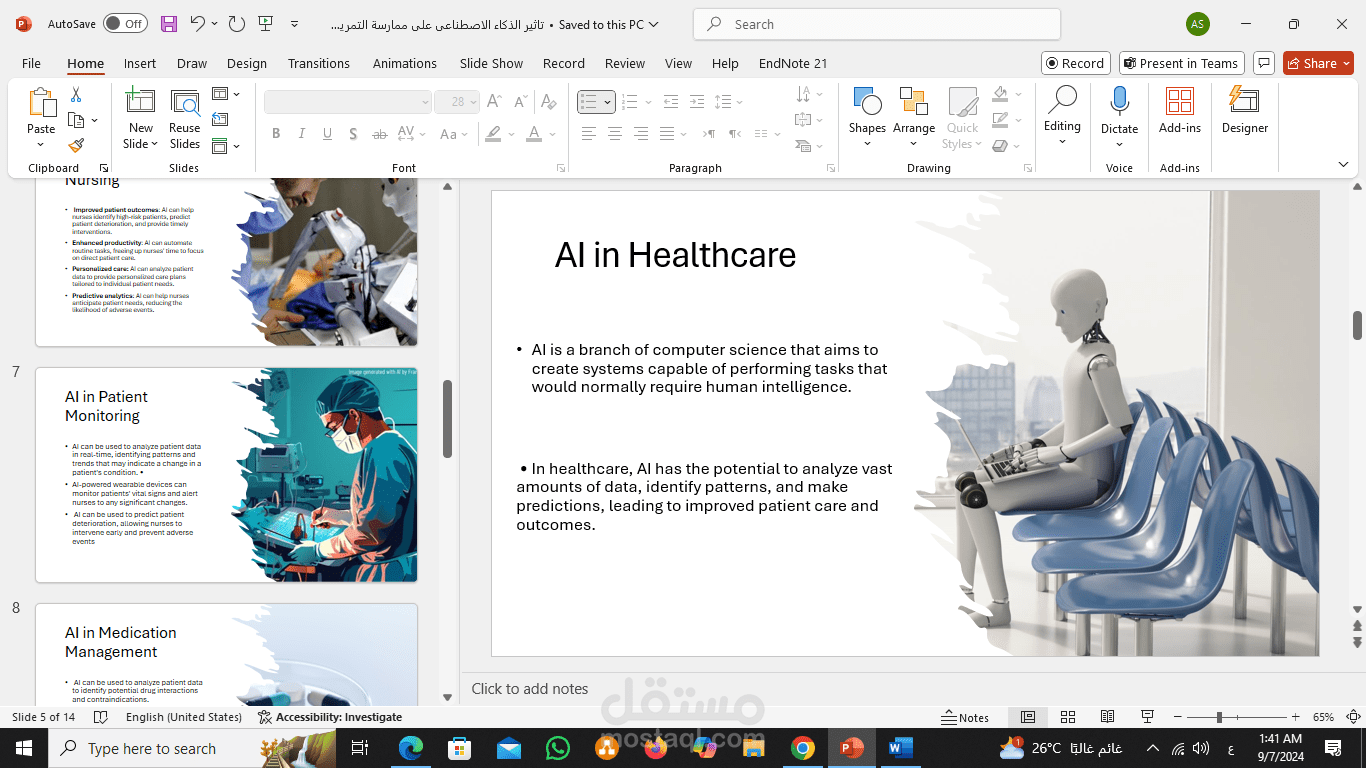Open the comments pane icon
The image size is (1366, 768).
(1263, 63)
